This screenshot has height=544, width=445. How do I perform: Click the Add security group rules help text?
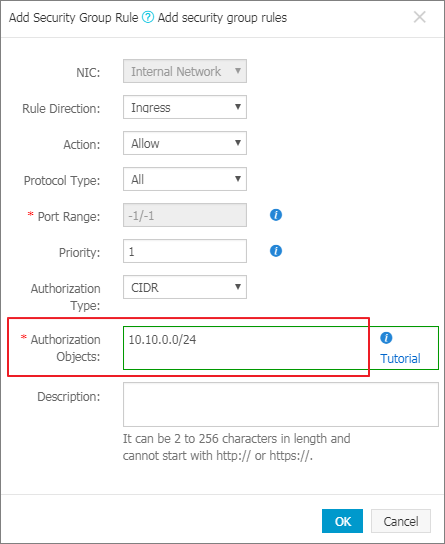222,17
